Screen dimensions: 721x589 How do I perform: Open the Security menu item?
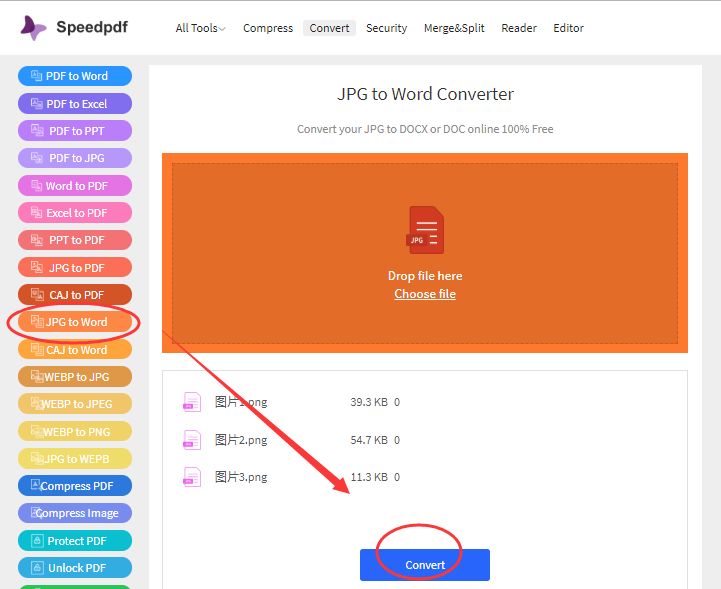coord(386,28)
